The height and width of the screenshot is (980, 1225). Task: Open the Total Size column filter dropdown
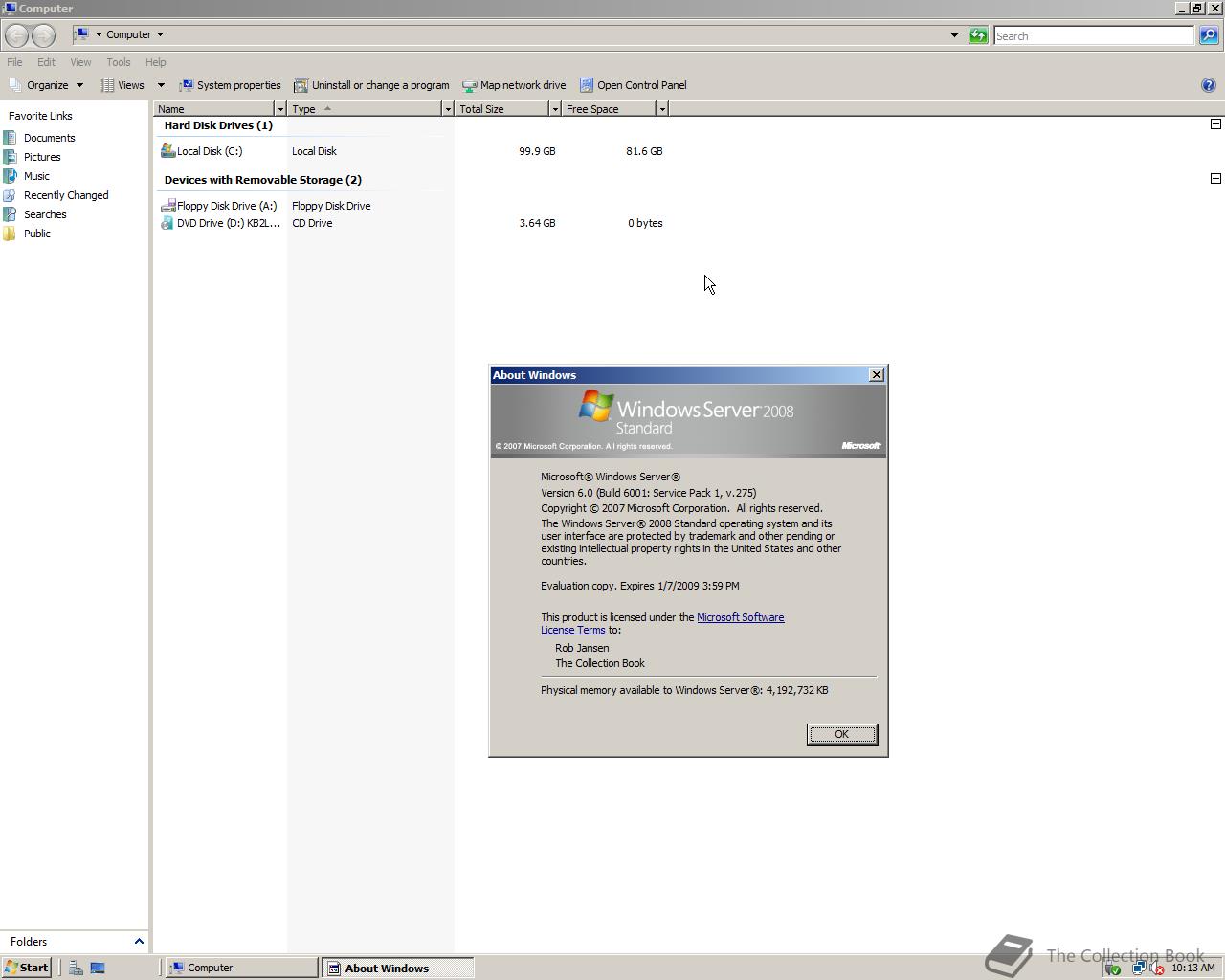click(x=554, y=109)
